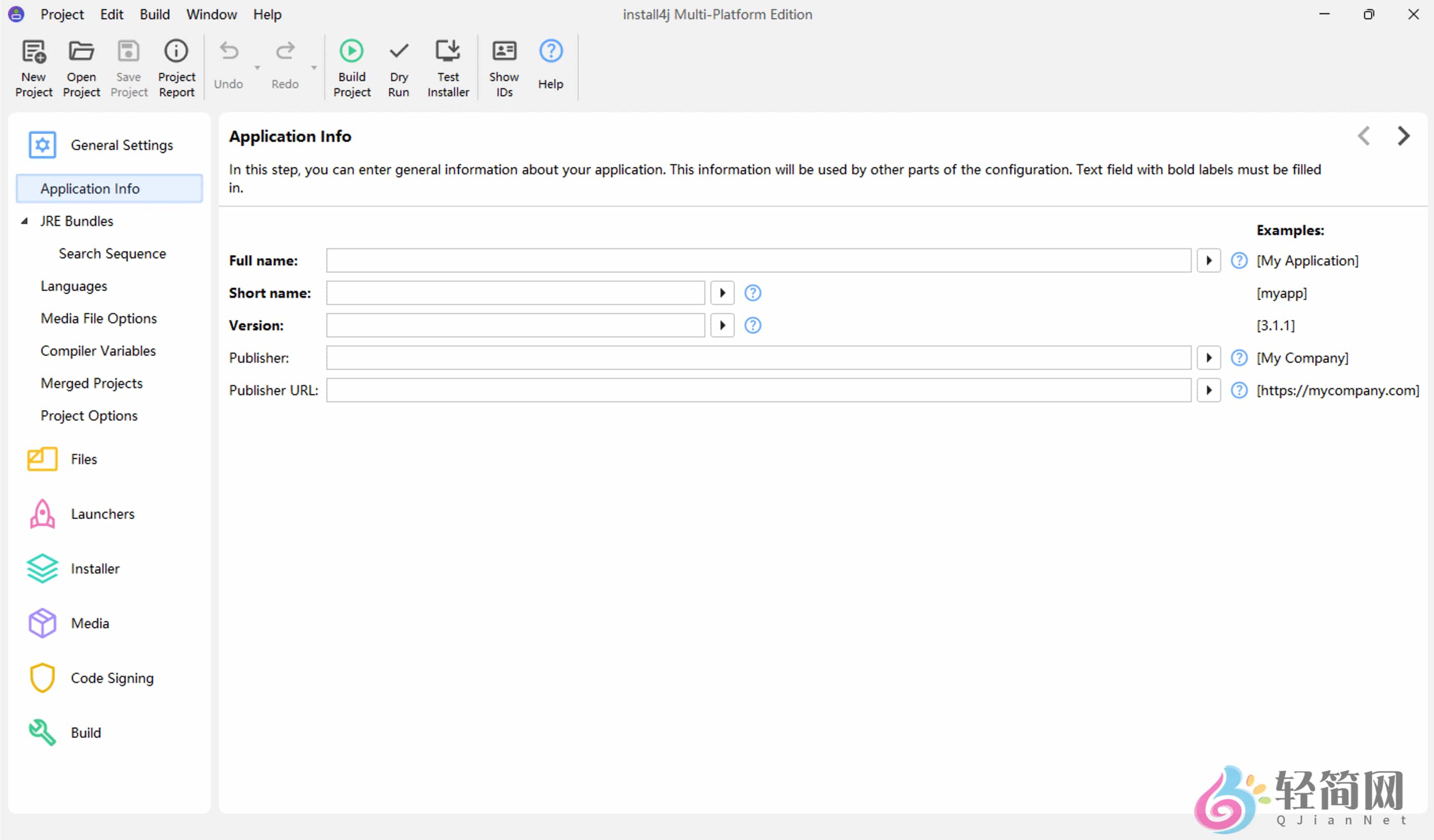Go to the previous step with left chevron
Screen dimensions: 1434x840
[x=1364, y=136]
